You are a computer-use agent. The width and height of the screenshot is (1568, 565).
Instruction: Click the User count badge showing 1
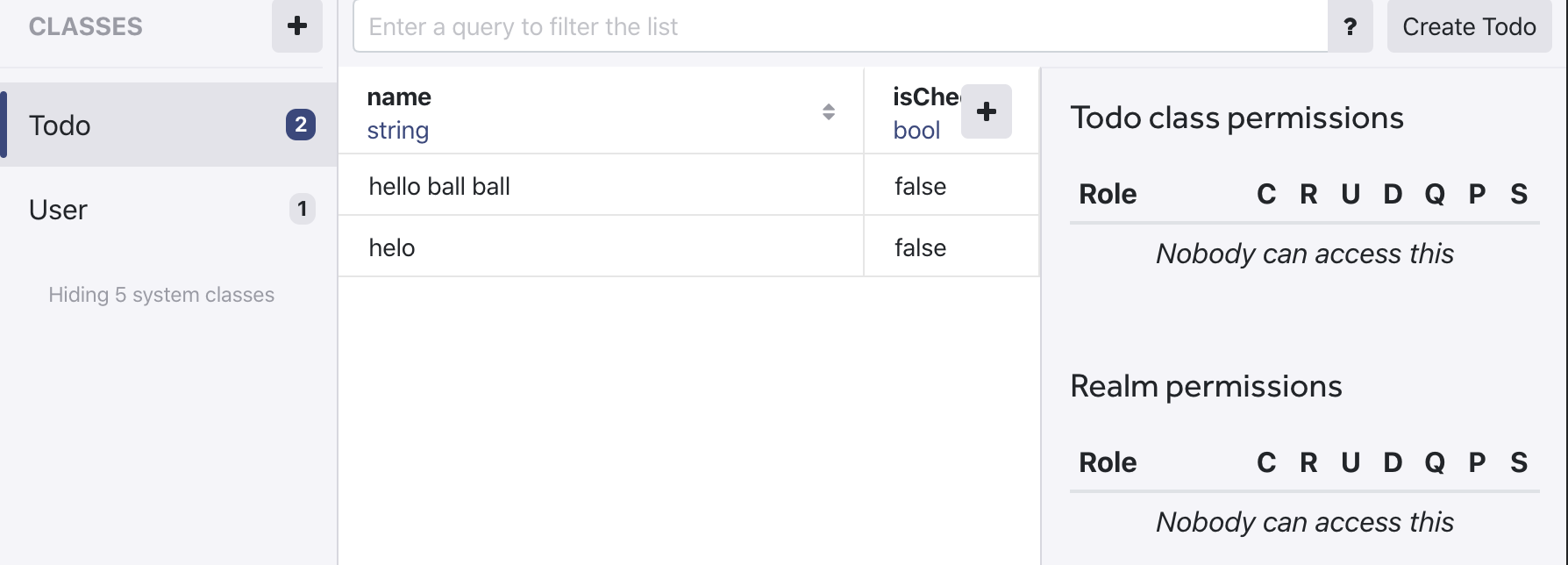(302, 209)
